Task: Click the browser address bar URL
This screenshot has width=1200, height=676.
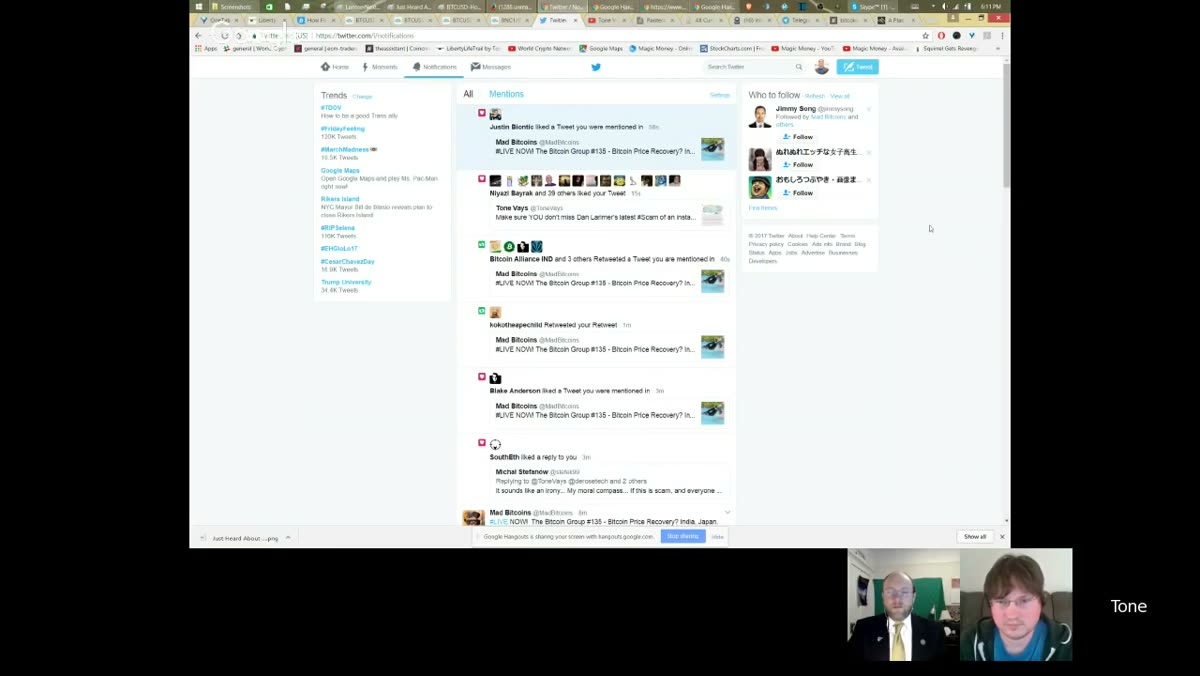Action: (365, 36)
